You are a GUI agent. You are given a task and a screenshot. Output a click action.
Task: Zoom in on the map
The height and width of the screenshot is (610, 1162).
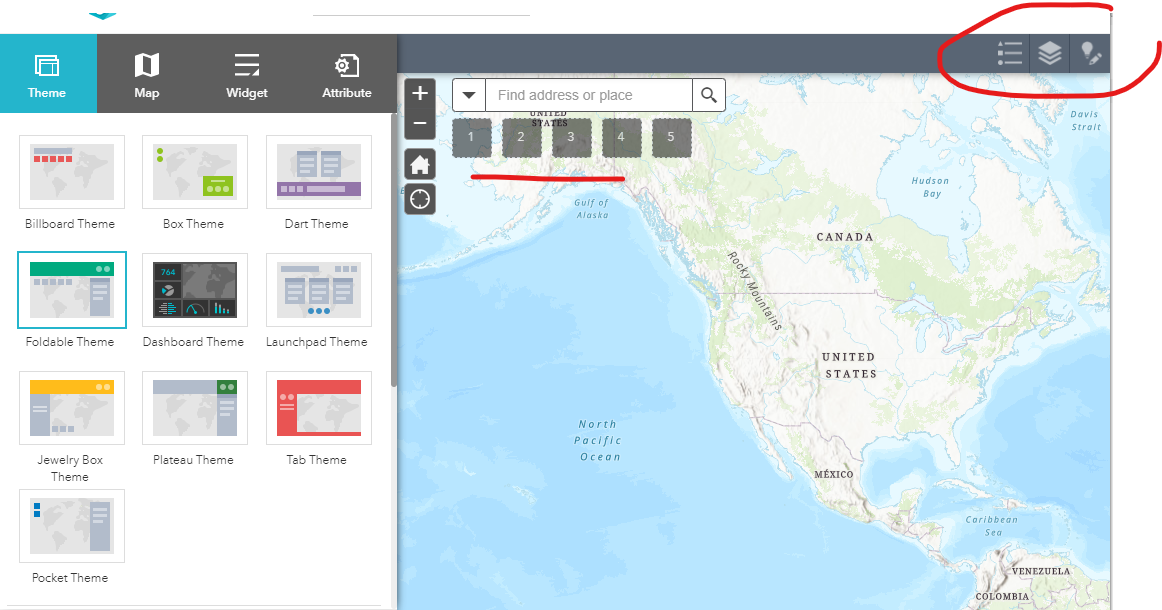tap(419, 93)
